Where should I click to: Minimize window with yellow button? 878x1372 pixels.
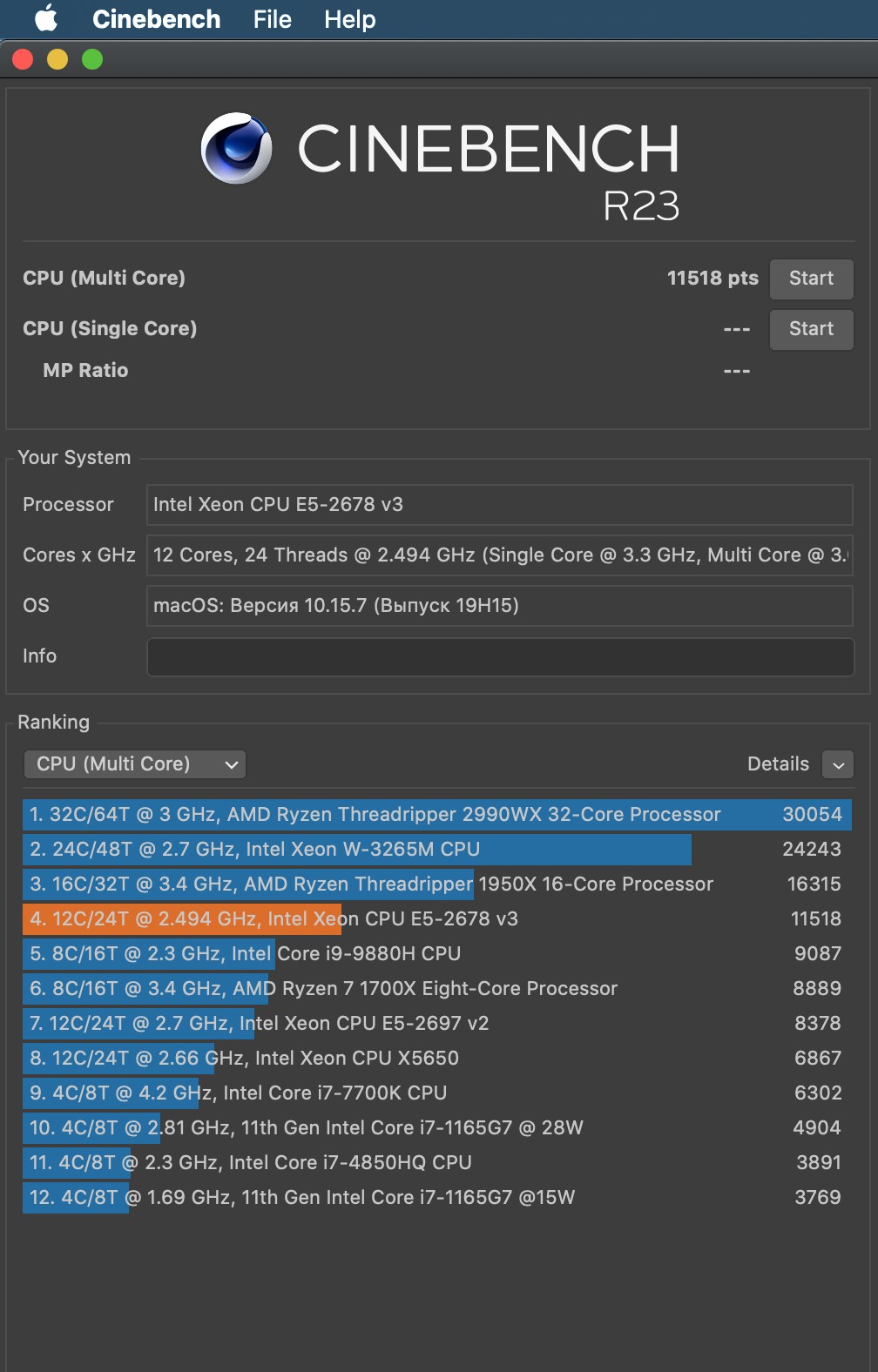57,59
